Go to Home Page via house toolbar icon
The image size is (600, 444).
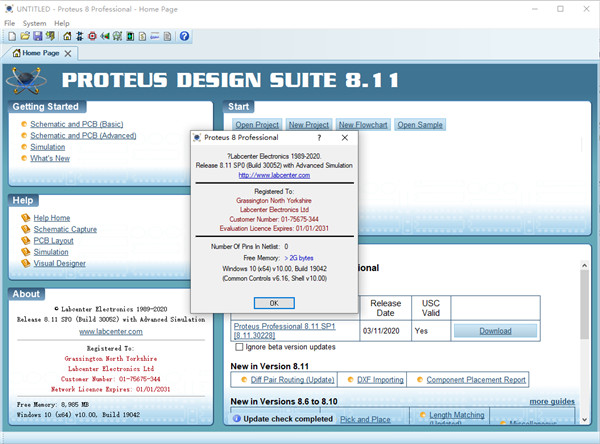(x=67, y=36)
